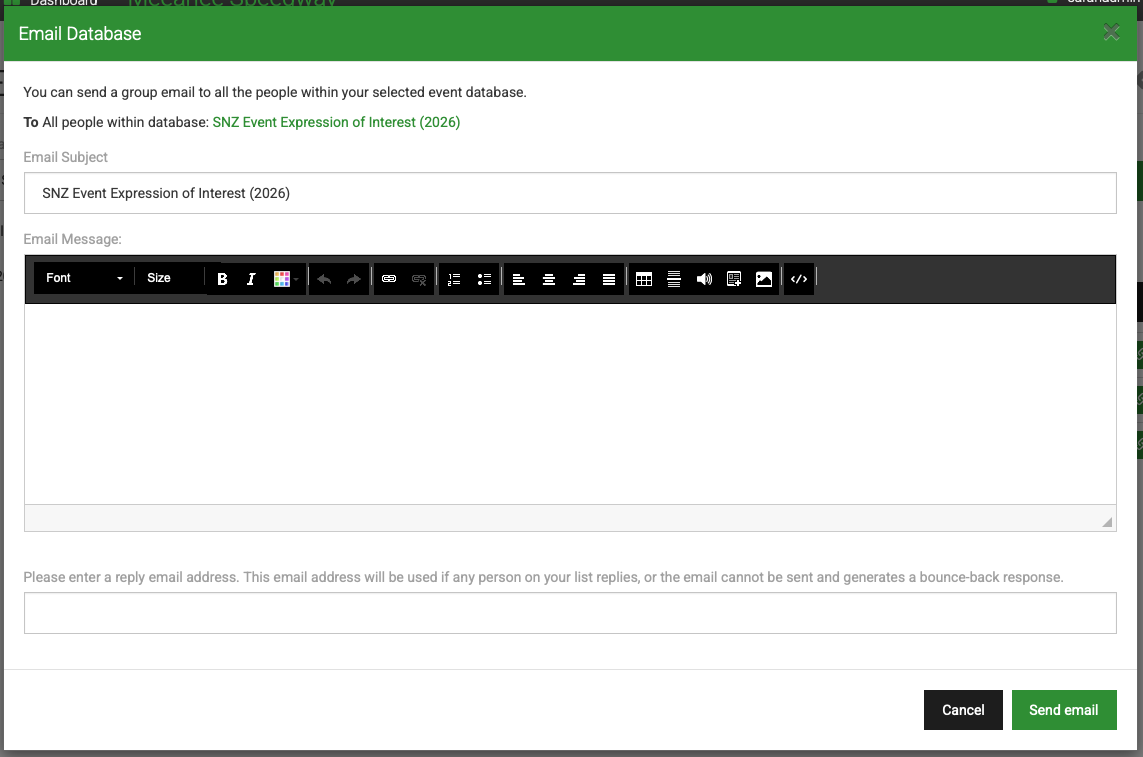Click the Email Subject input field

coord(570,193)
